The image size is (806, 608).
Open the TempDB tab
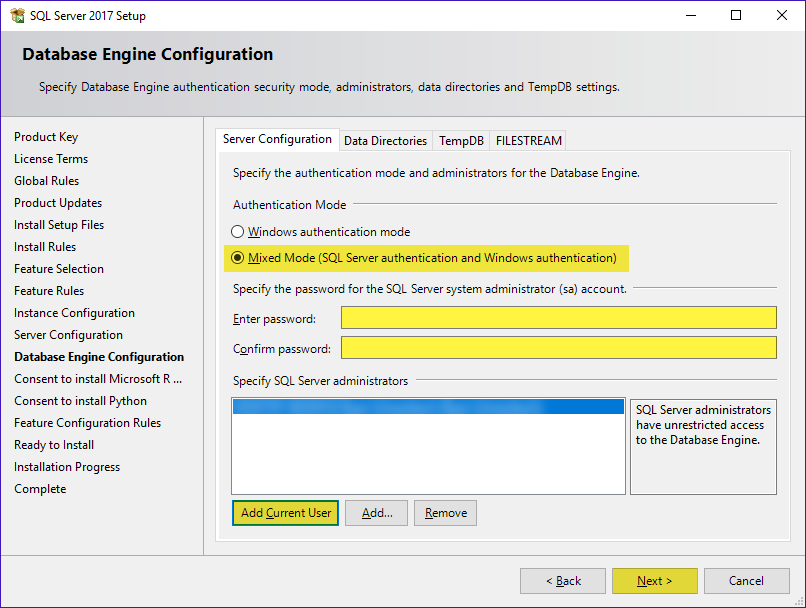(461, 141)
